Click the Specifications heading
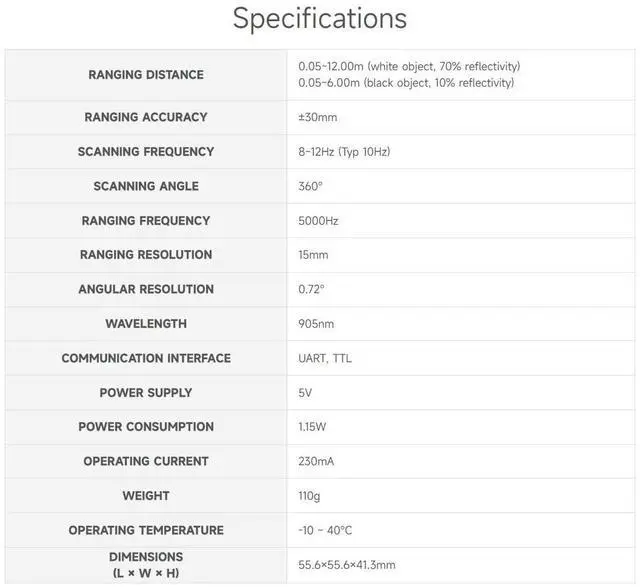This screenshot has height=587, width=640. tap(320, 19)
